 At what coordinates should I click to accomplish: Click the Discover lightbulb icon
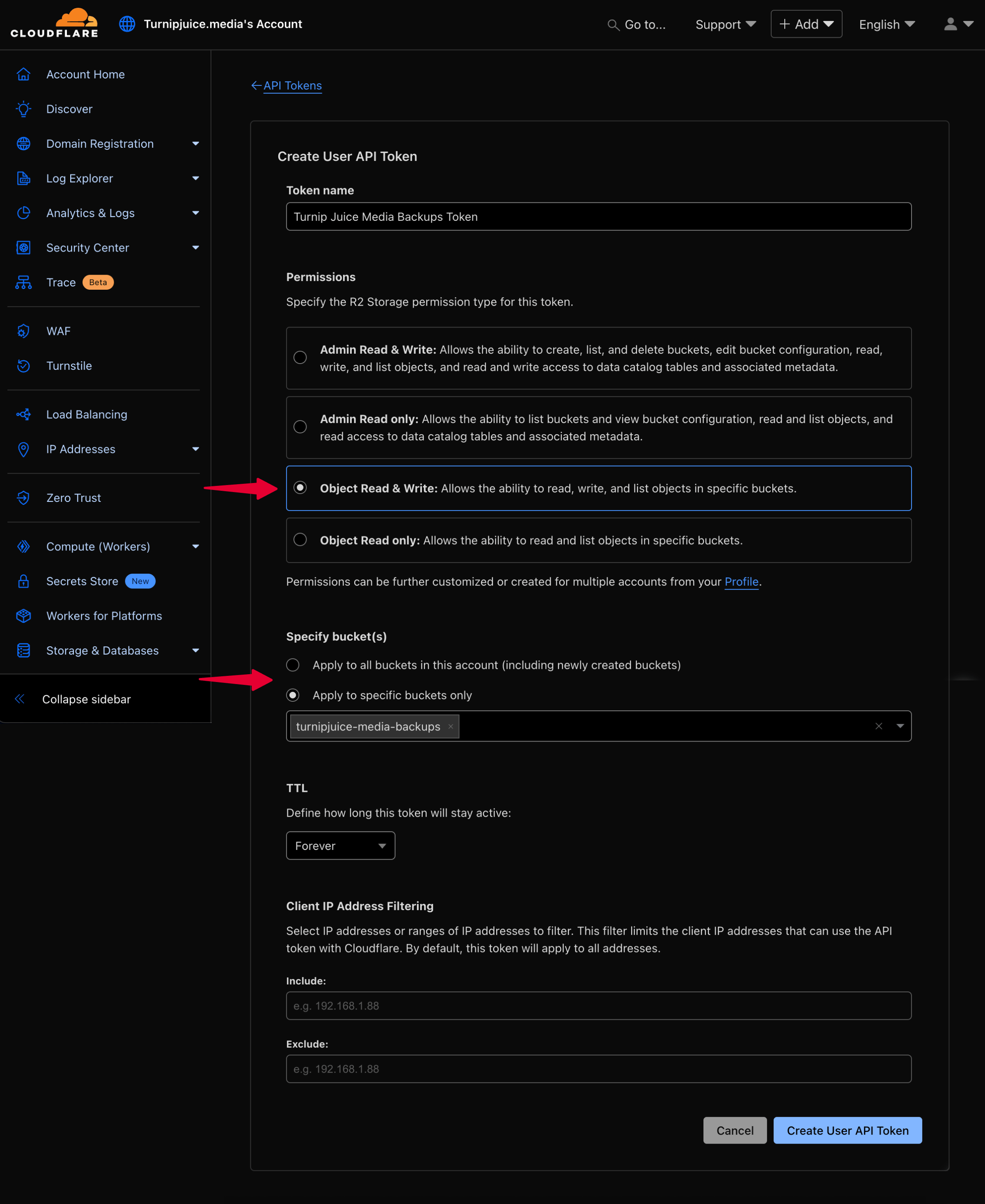(23, 109)
